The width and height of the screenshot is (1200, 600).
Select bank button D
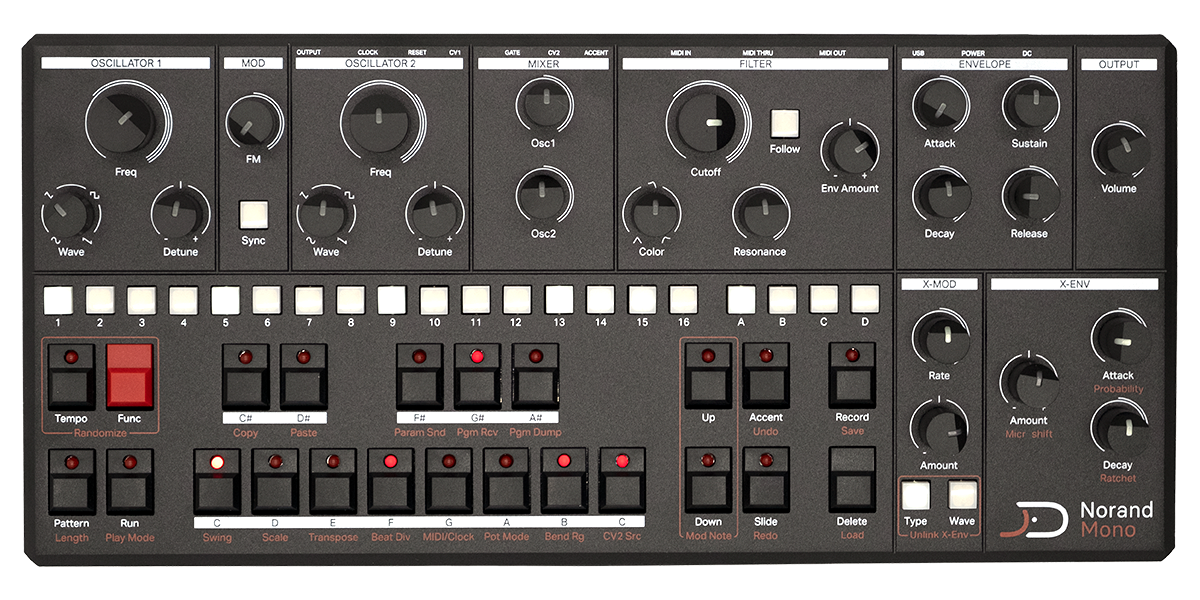(865, 300)
